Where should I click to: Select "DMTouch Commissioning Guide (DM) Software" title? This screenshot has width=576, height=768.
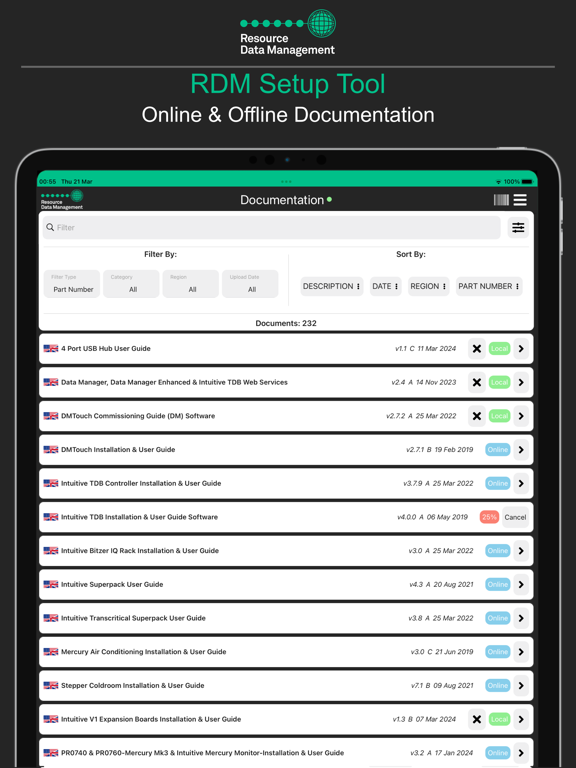(138, 416)
